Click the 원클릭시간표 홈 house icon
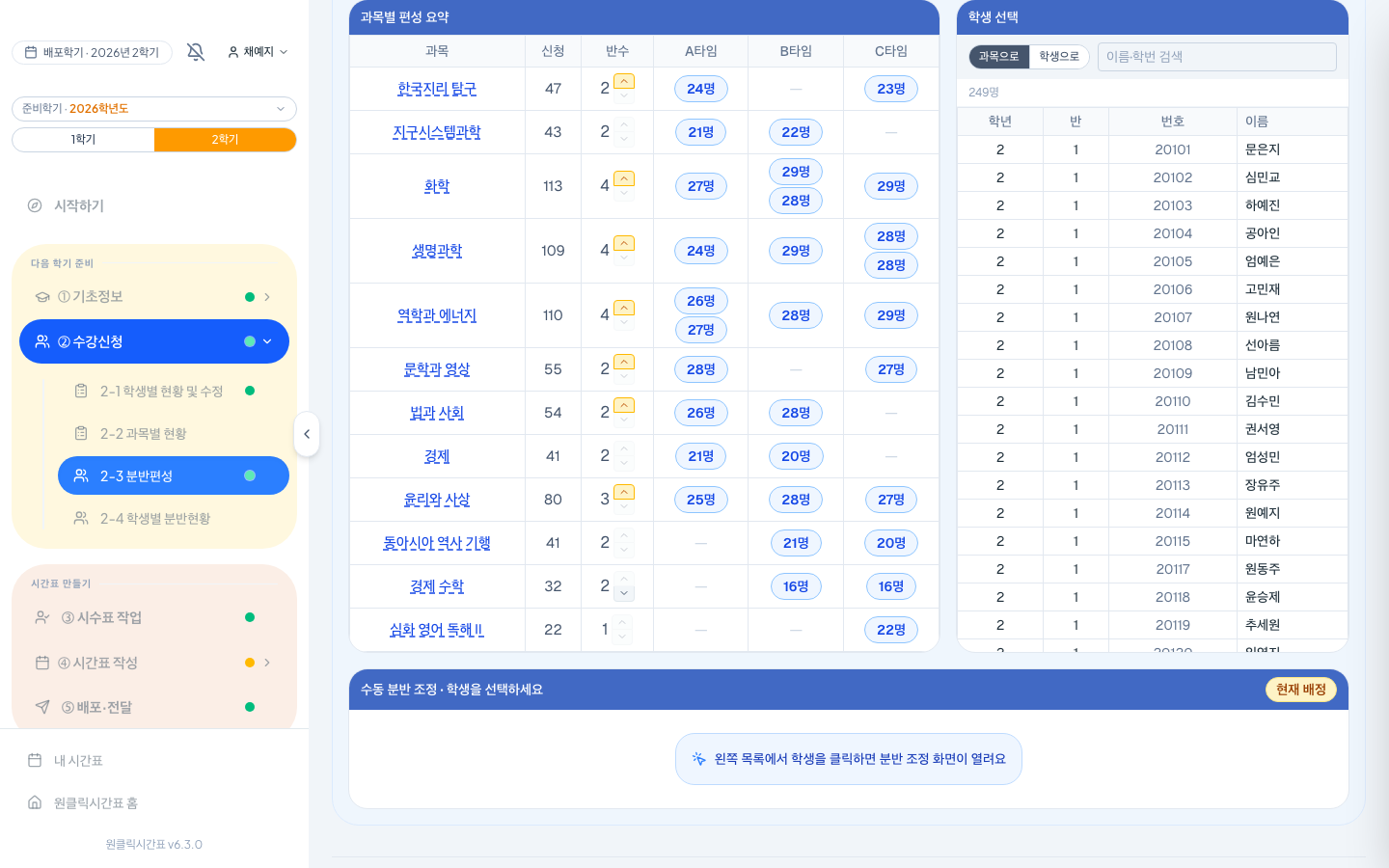 pyautogui.click(x=35, y=802)
